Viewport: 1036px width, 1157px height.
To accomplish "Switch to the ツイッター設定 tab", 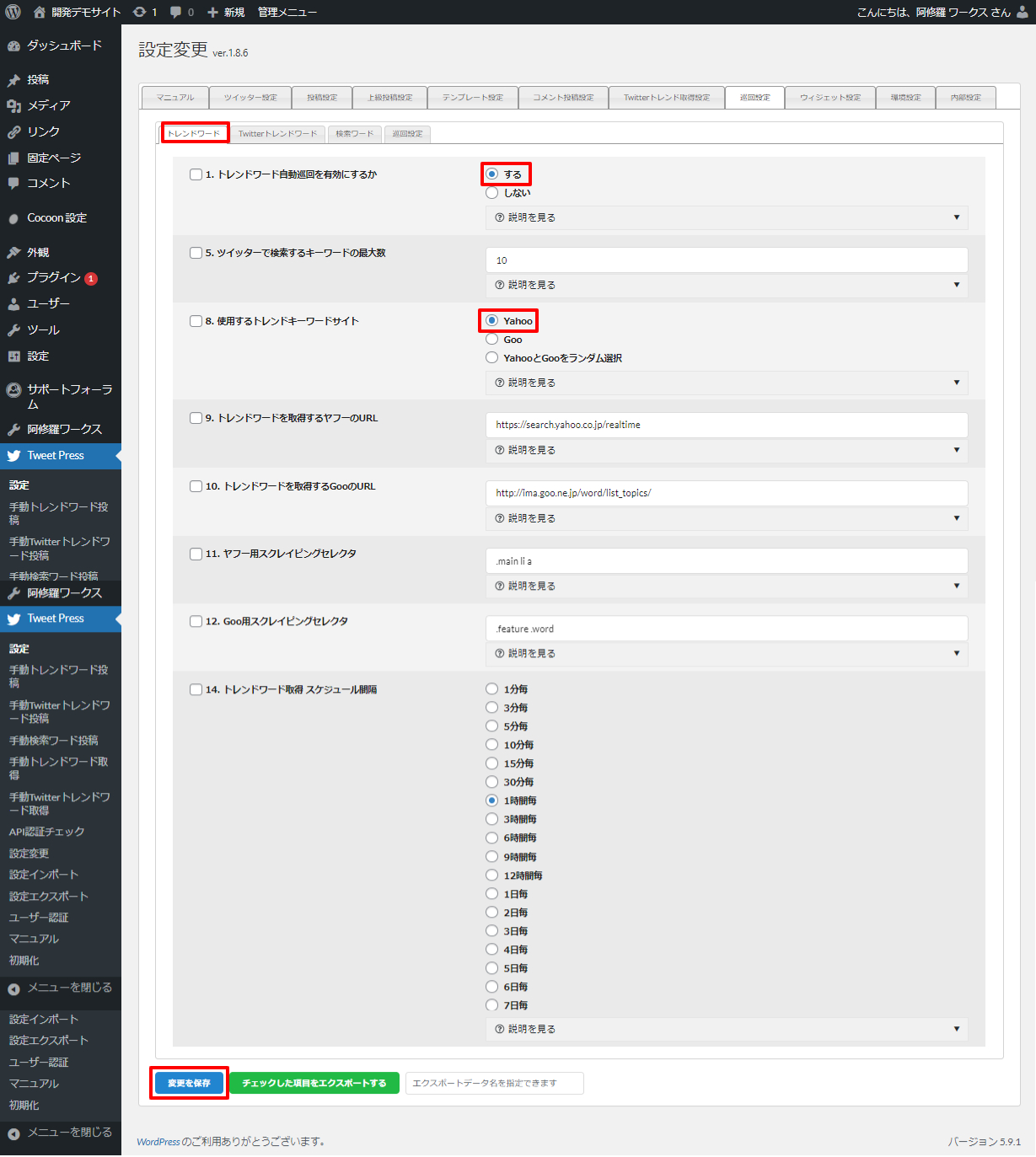I will tap(250, 98).
